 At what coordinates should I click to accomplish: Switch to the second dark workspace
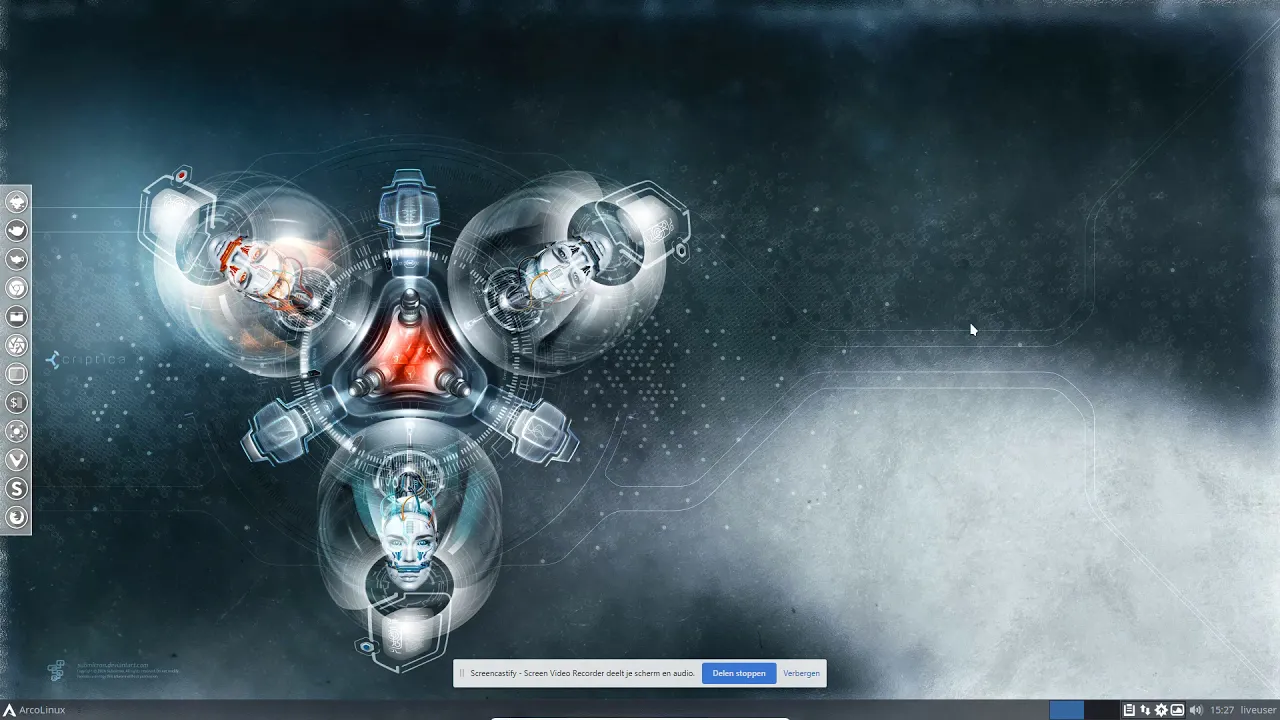(x=1101, y=710)
